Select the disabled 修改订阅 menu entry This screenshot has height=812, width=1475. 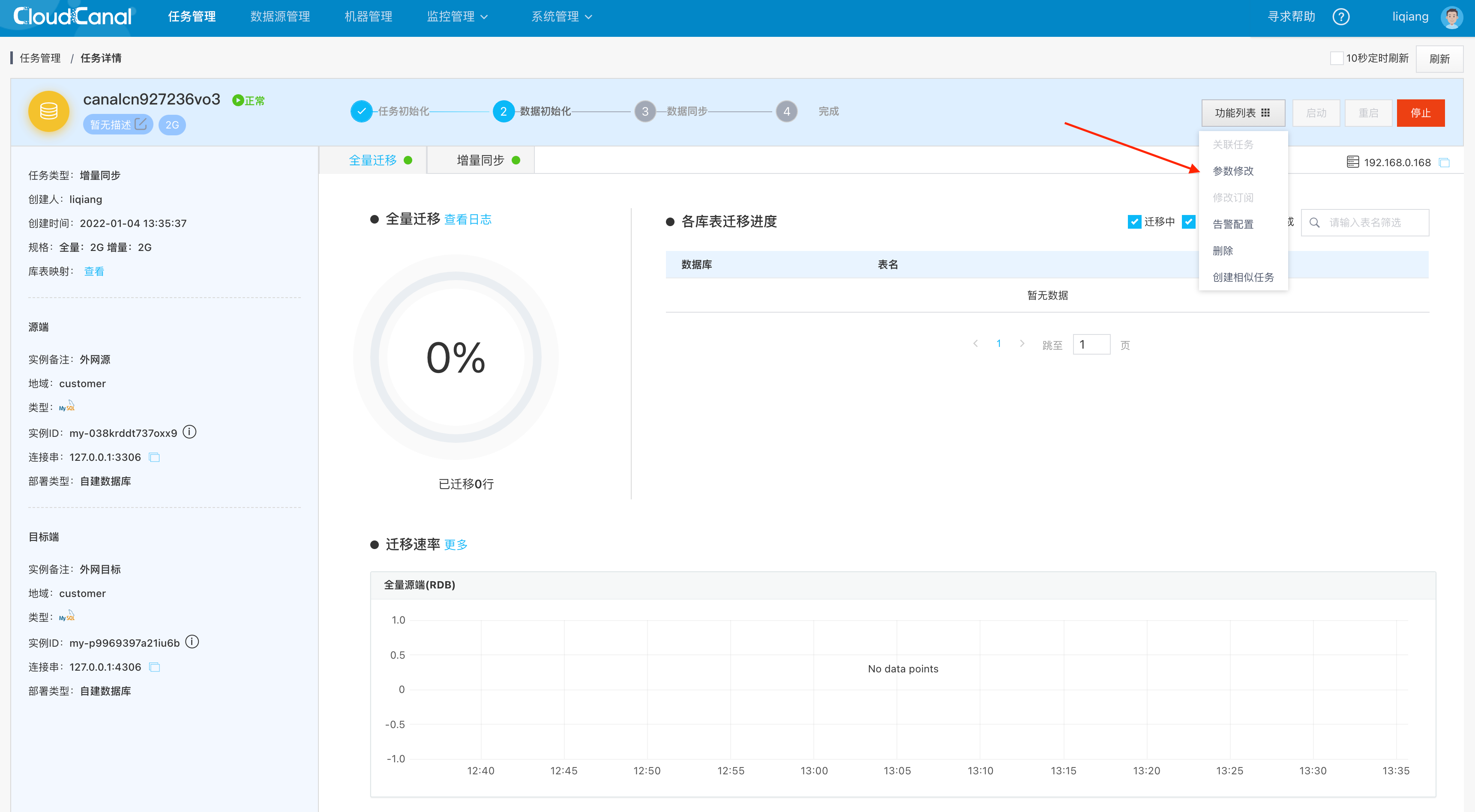(1244, 197)
